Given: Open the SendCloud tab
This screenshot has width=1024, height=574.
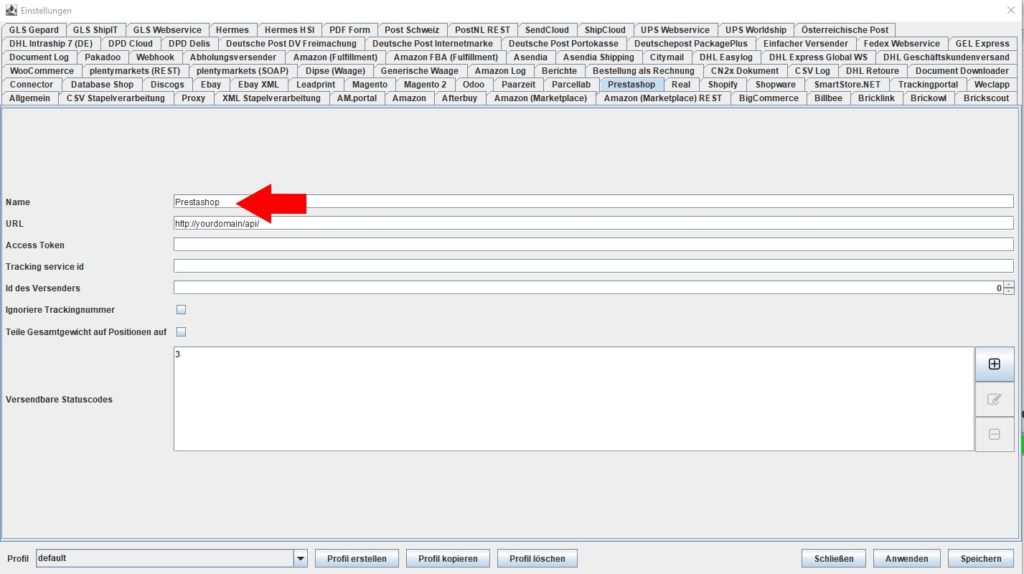Looking at the screenshot, I should pos(547,30).
